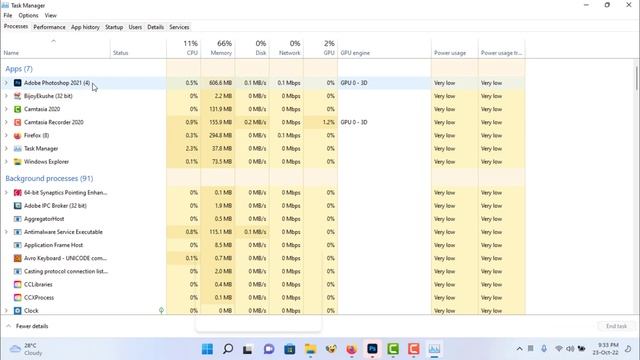Switch to Camtasia from the taskbar
The height and width of the screenshot is (360, 640).
(393, 349)
